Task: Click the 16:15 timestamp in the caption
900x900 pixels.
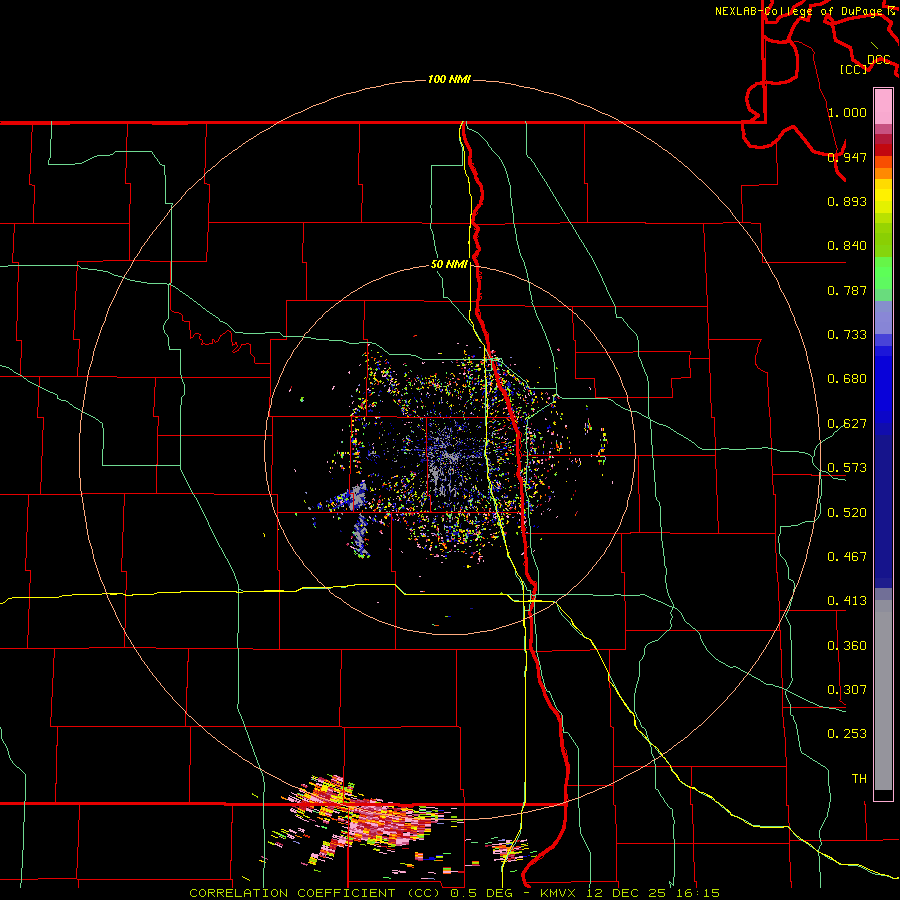Action: (698, 893)
